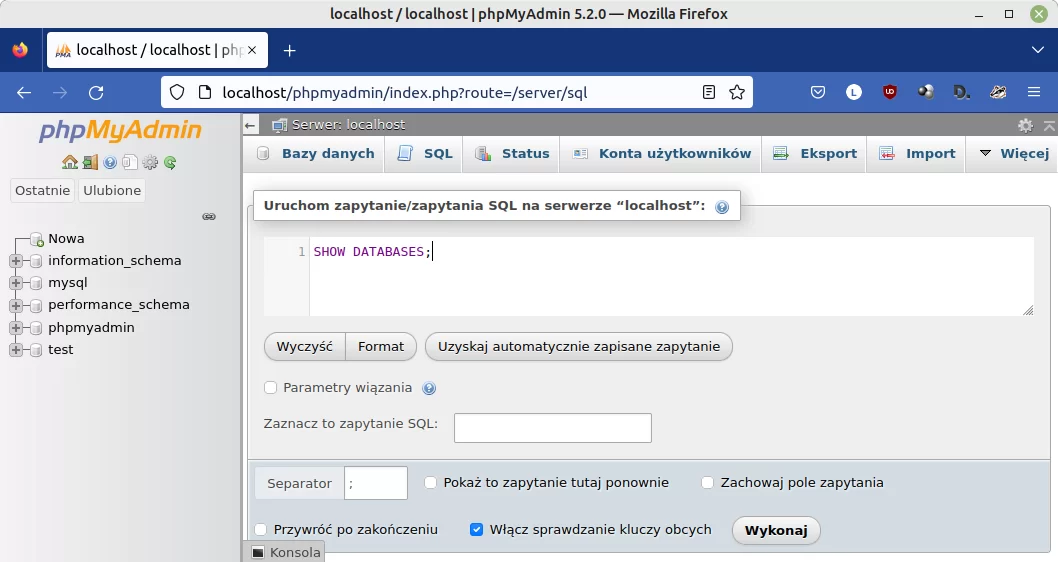Run the query with Wykonaj
This screenshot has width=1058, height=562.
point(776,530)
